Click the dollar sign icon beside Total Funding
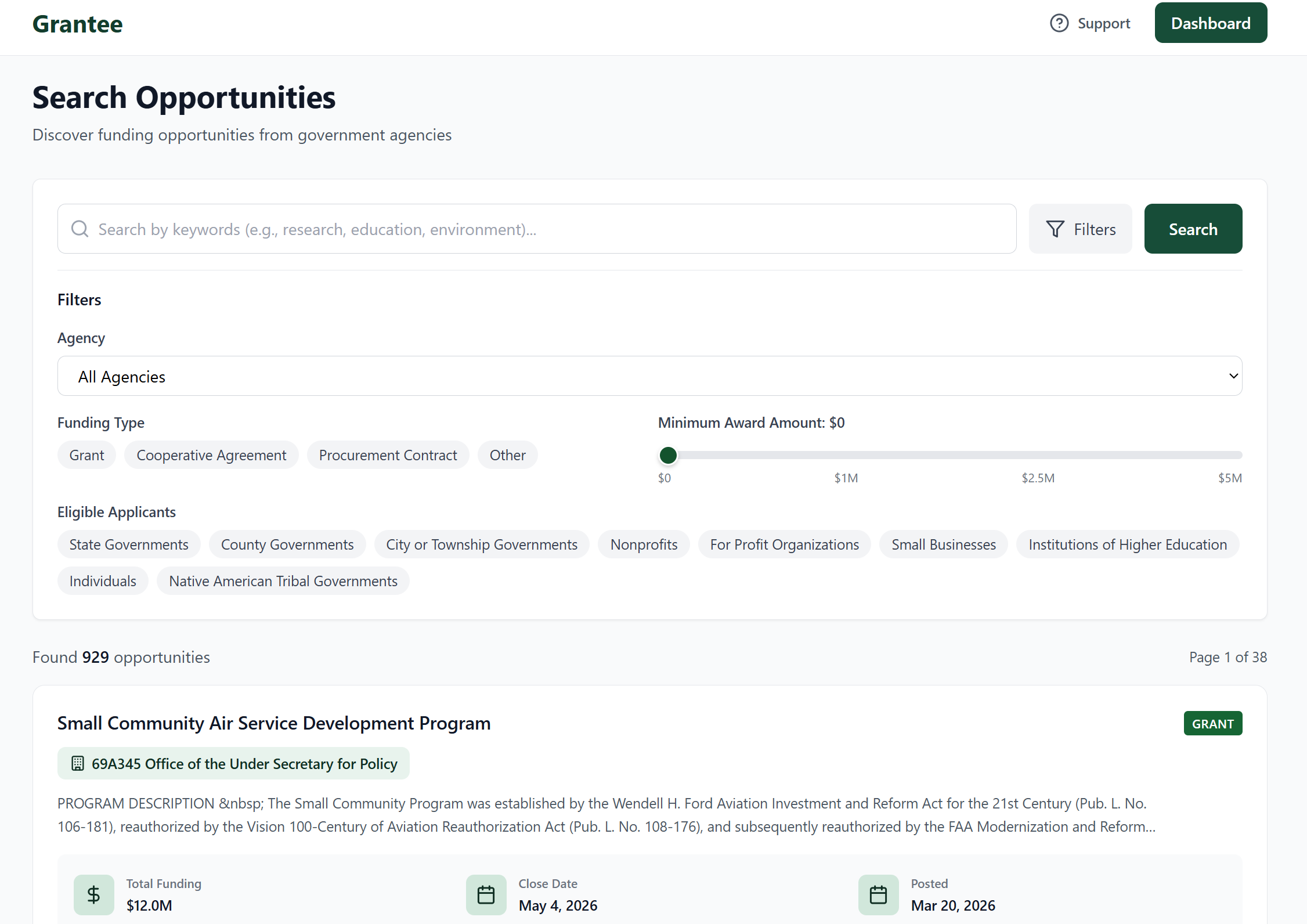 tap(93, 894)
